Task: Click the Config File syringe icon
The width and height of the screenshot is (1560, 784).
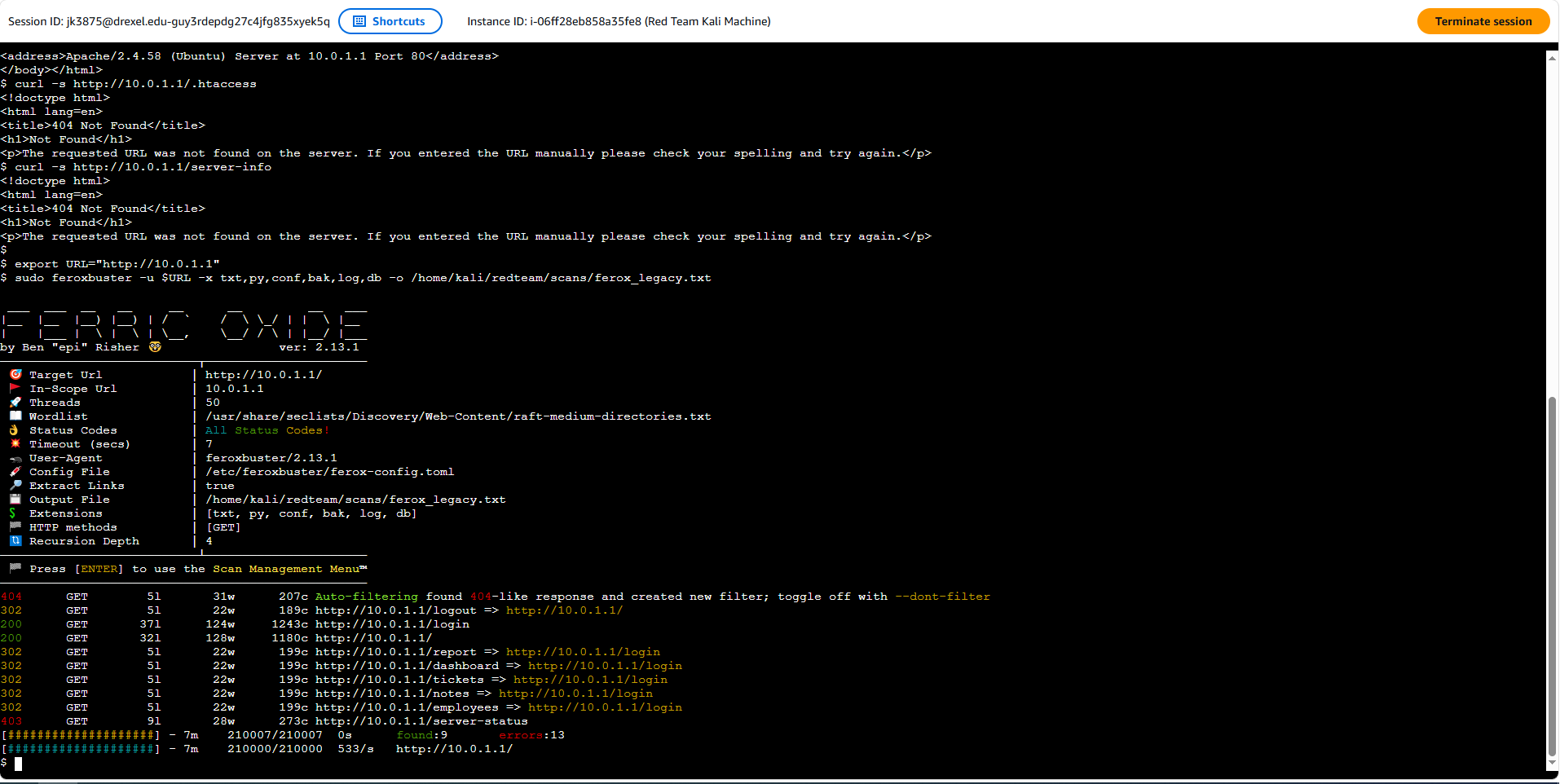Action: coord(15,471)
